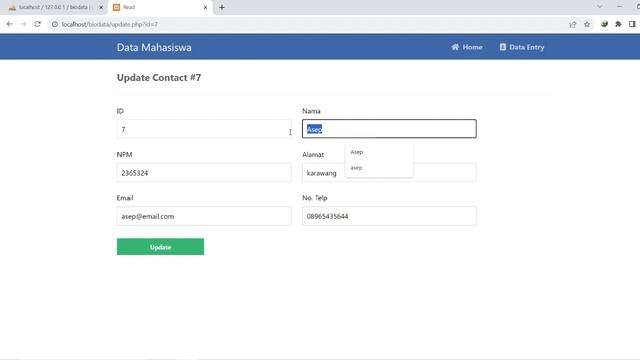Toggle the browser side panel icon
The height and width of the screenshot is (360, 640).
[x=632, y=24]
